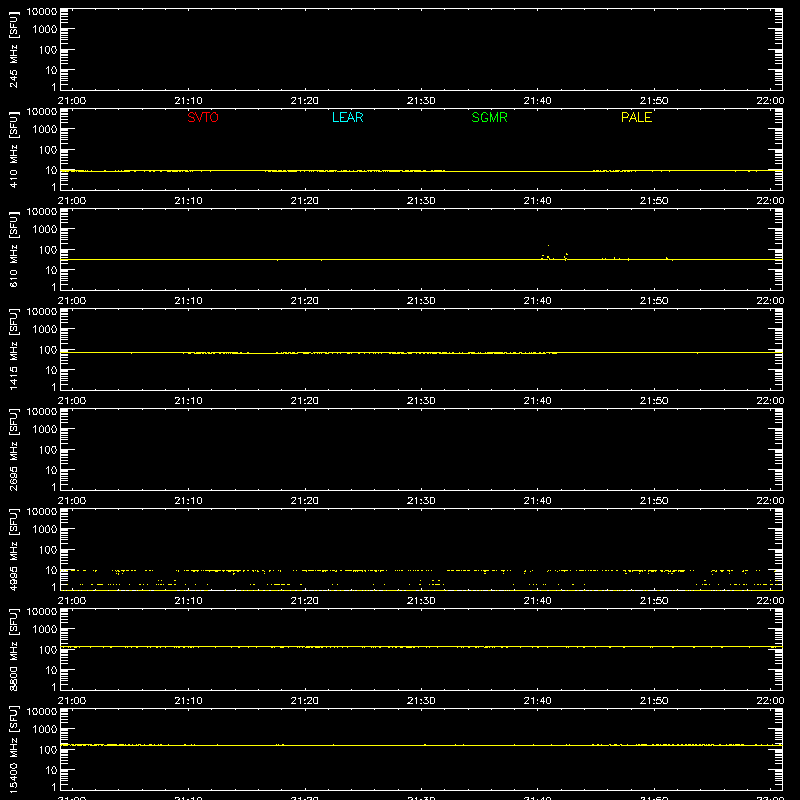Click the 100 y-axis label on 4995 MHz plot
800x800 pixels.
[x=48, y=550]
